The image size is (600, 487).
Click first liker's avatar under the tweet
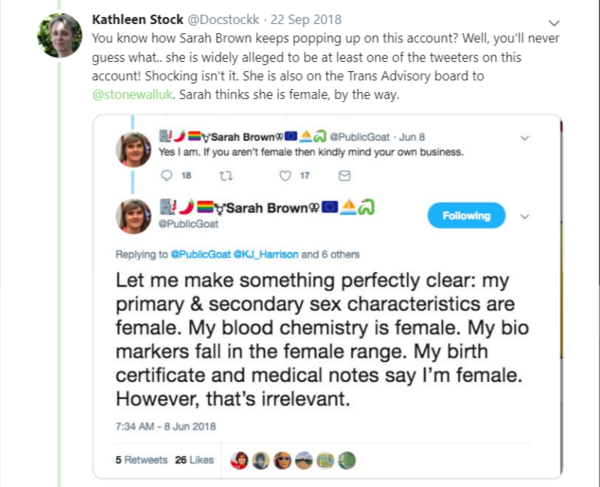[239, 461]
